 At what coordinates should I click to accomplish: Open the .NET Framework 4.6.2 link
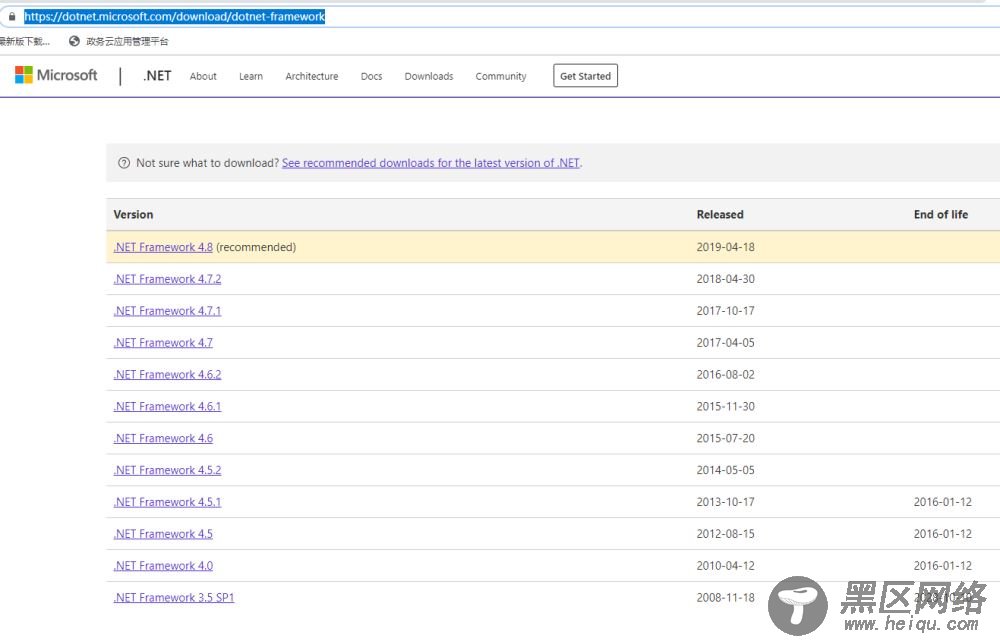pos(167,374)
